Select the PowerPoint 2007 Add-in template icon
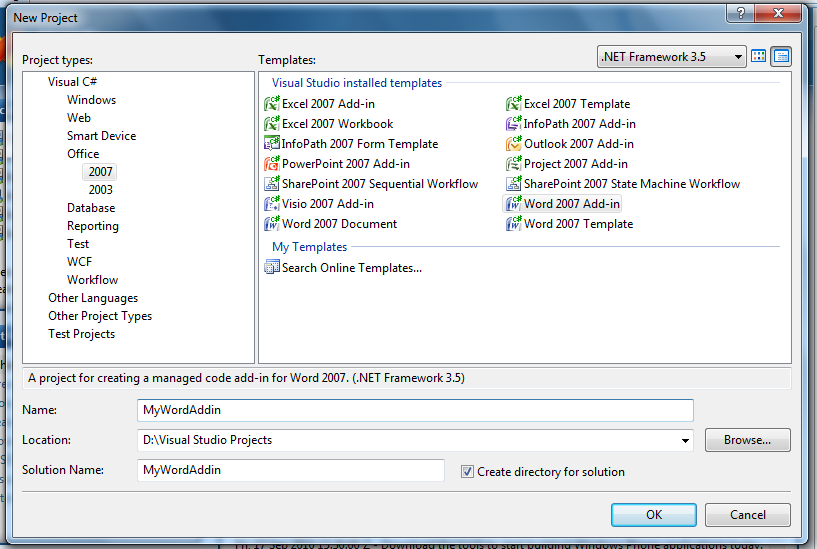The width and height of the screenshot is (817, 549). 271,164
